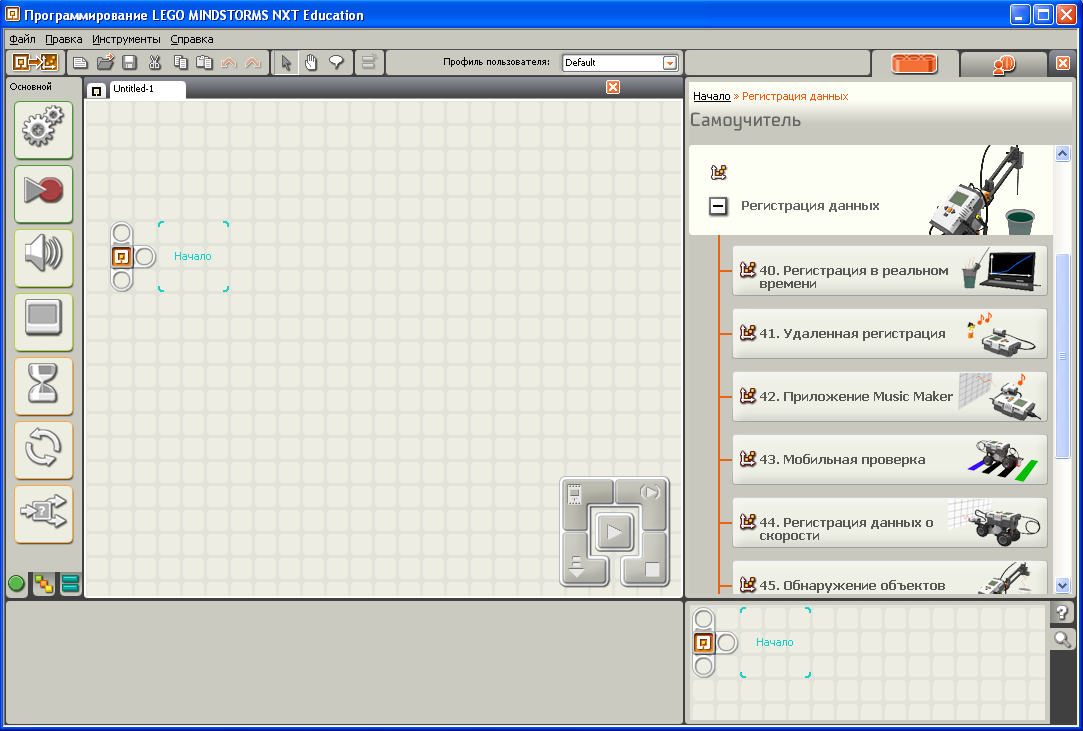Click the icon above Регистрация данных heading

[x=718, y=172]
